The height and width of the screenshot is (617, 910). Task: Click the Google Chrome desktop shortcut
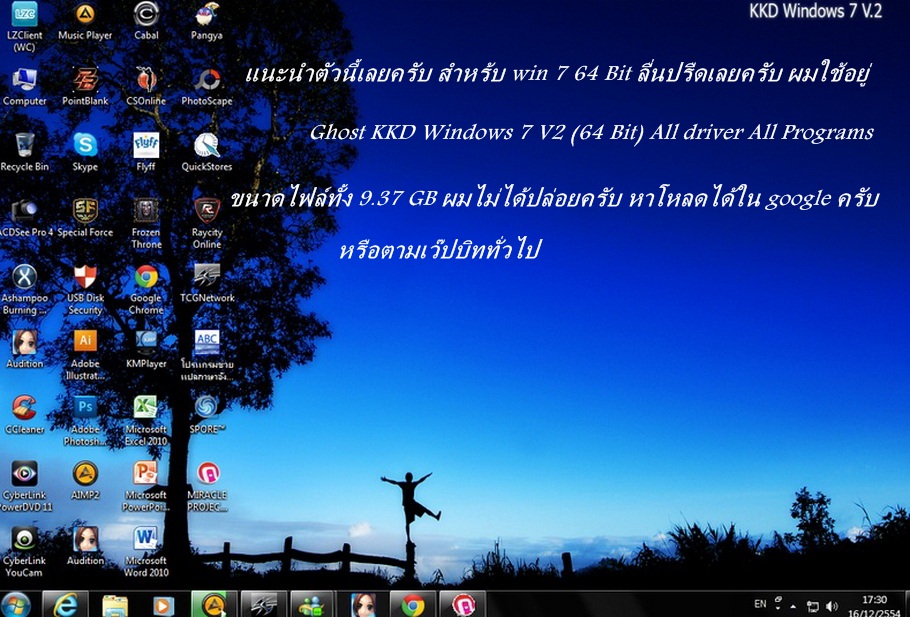[146, 290]
